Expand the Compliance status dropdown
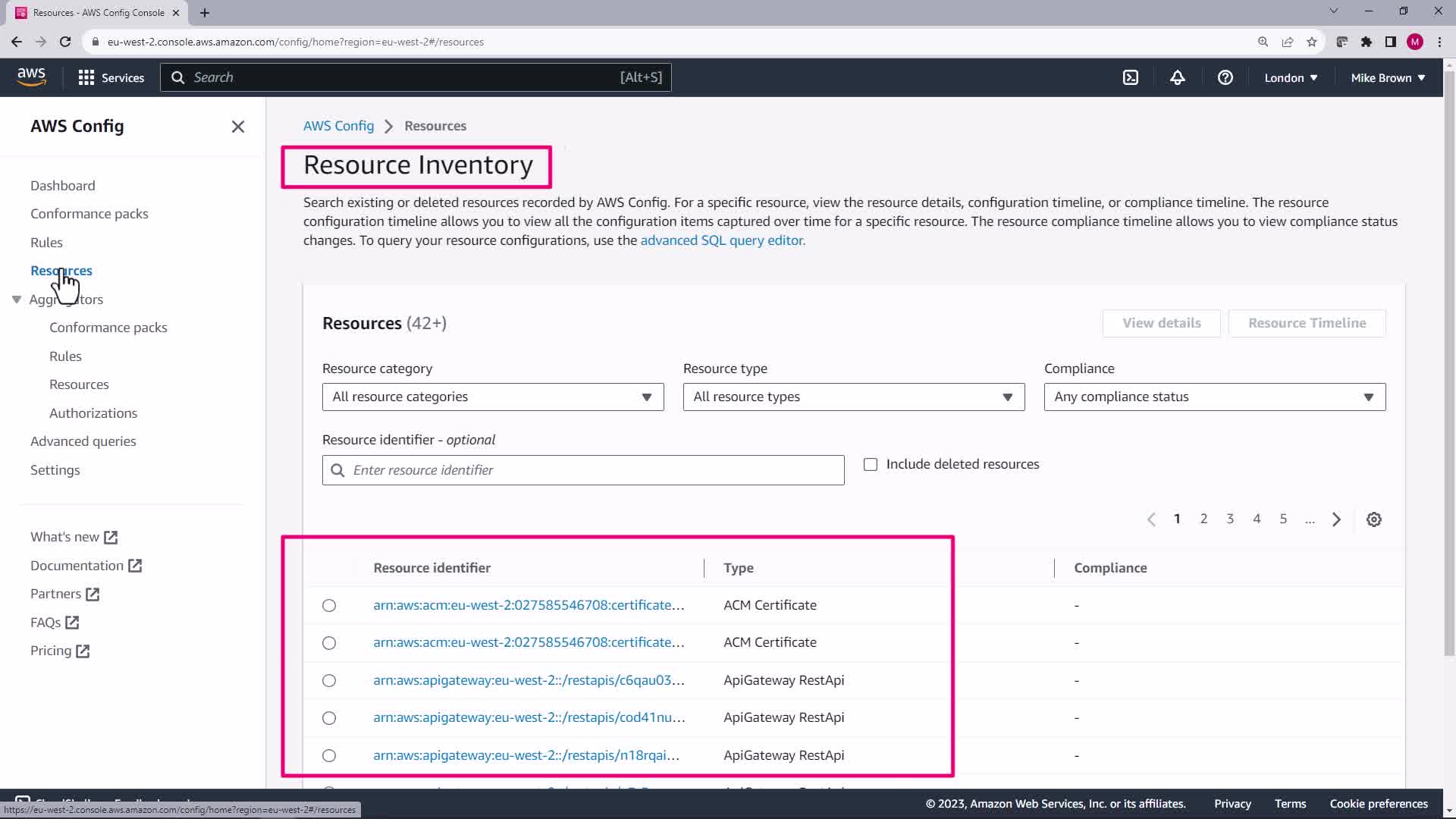This screenshot has width=1456, height=819. click(1214, 397)
